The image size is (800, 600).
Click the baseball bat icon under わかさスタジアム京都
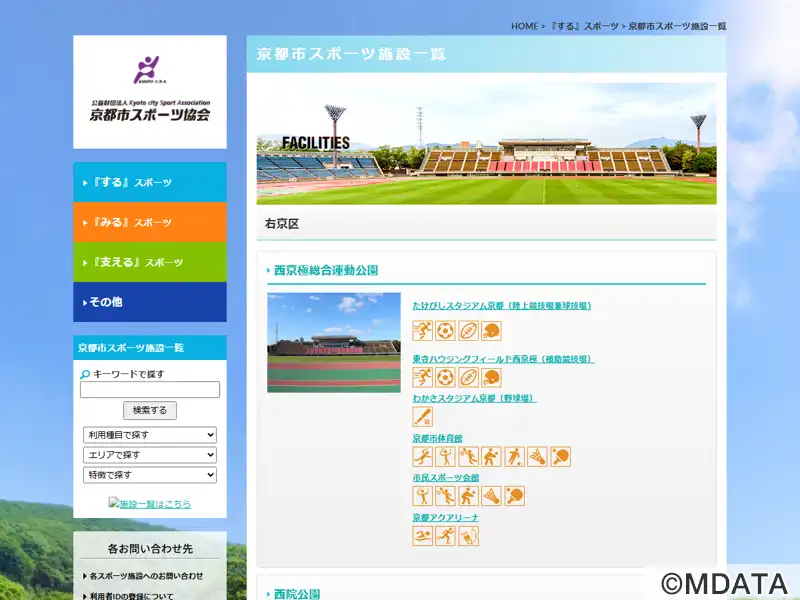pyautogui.click(x=422, y=417)
